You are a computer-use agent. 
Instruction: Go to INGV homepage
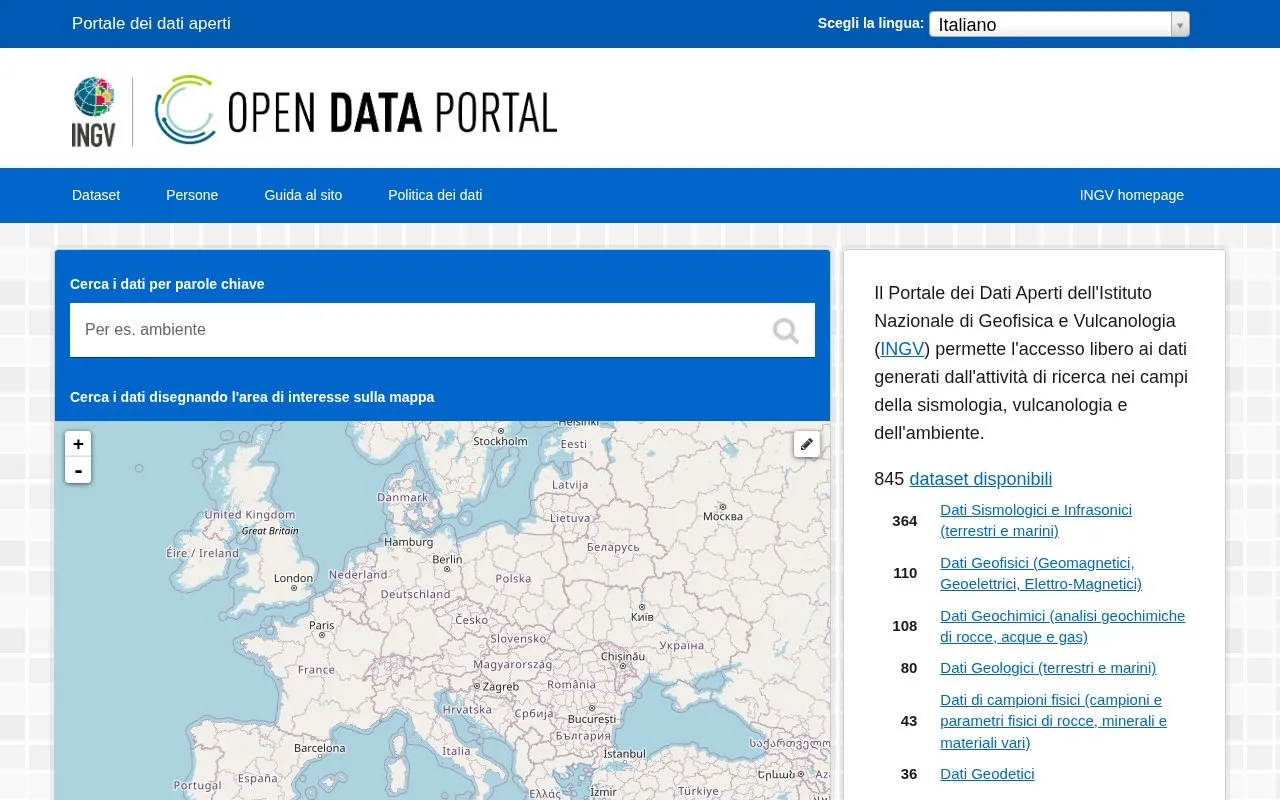coord(1132,195)
